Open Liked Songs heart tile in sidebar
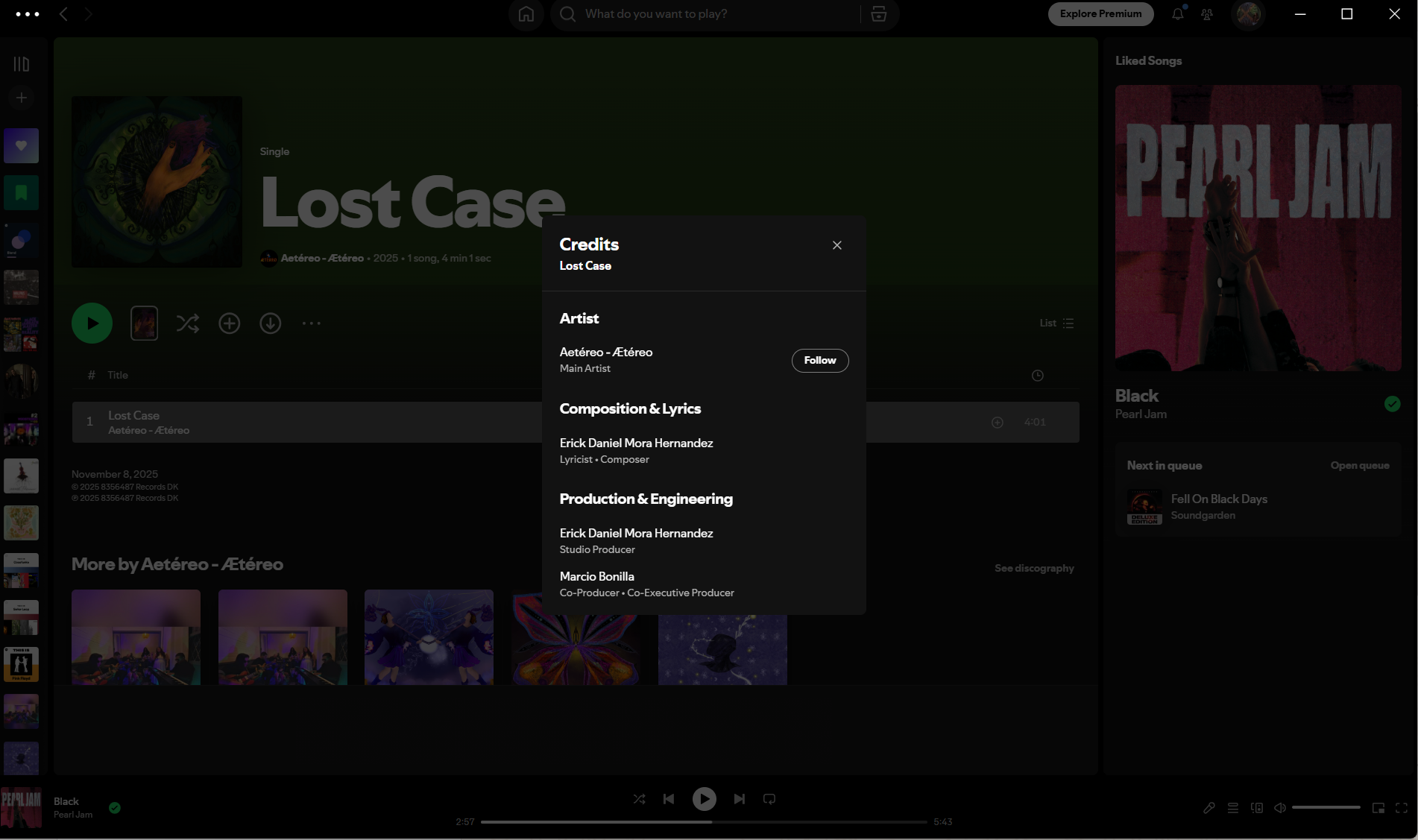Image resolution: width=1418 pixels, height=840 pixels. pyautogui.click(x=21, y=145)
